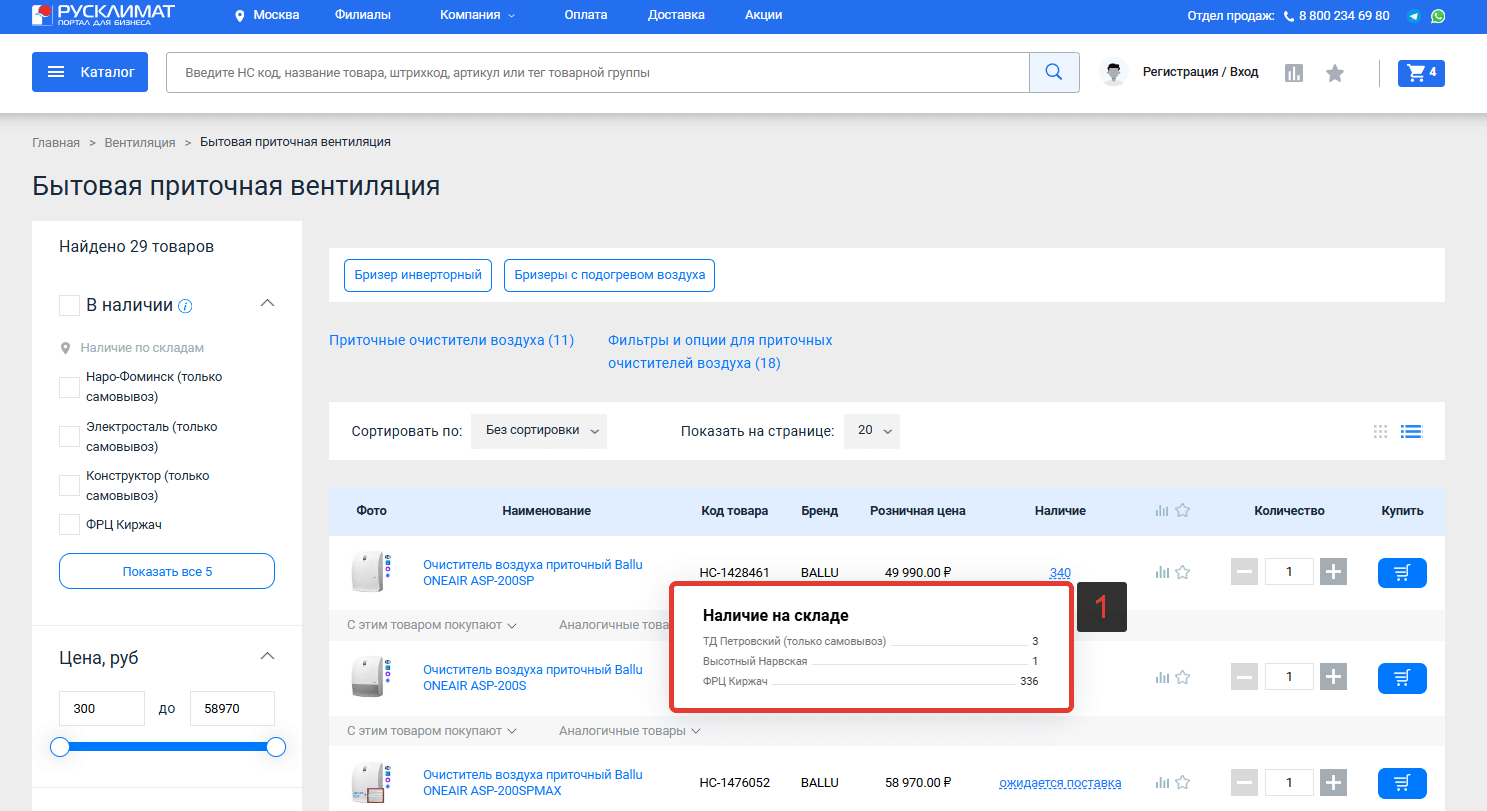Open the Доставка page
Viewport: 1487px width, 811px height.
click(x=676, y=15)
